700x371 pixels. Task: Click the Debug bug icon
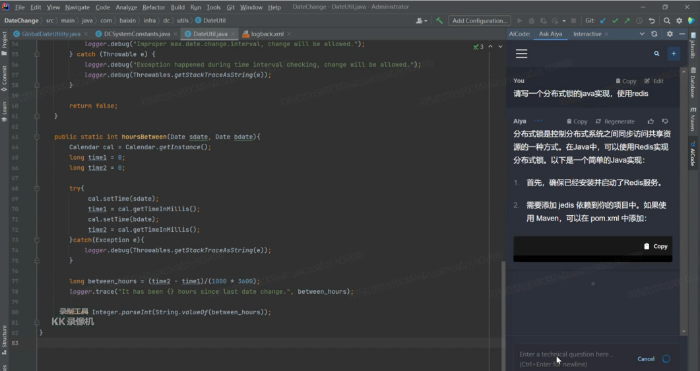(531, 21)
